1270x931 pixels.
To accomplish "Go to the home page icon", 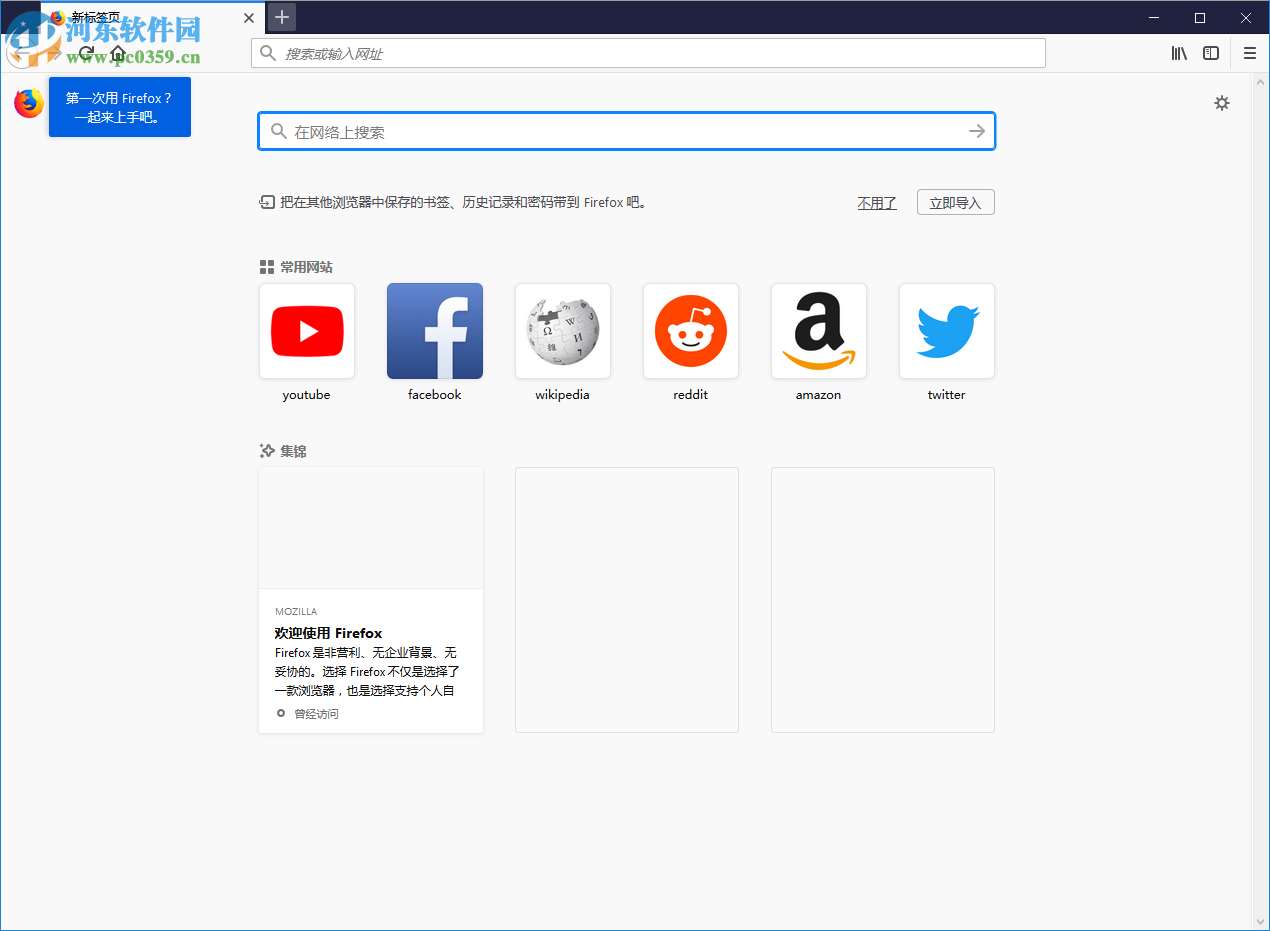I will click(117, 53).
